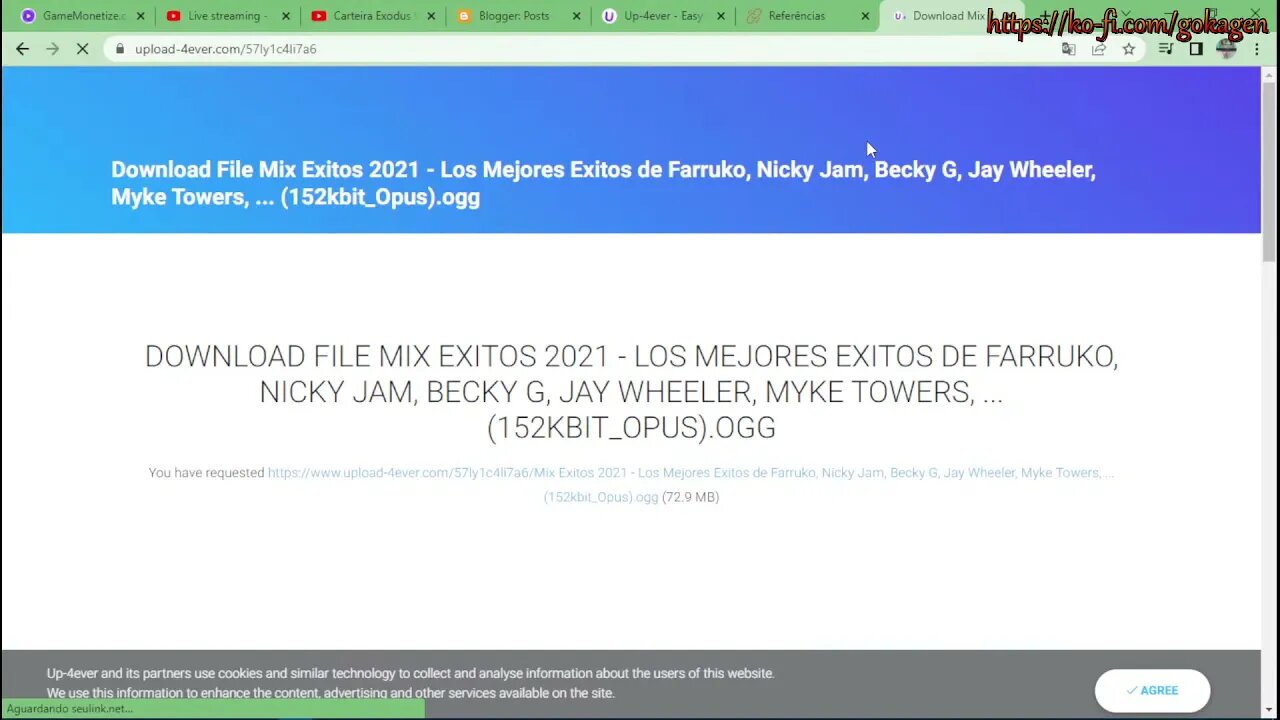Accept cookies with the AGREE button
Image resolution: width=1280 pixels, height=720 pixels.
pyautogui.click(x=1152, y=690)
